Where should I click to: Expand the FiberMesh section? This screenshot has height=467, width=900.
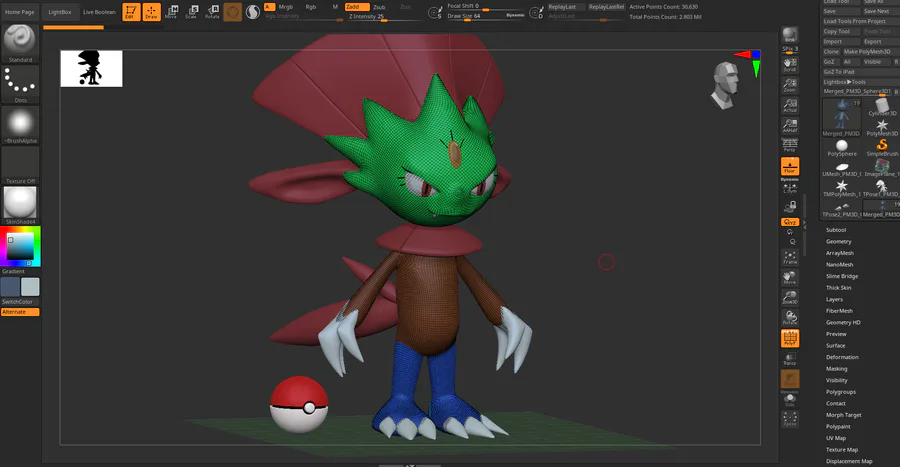point(839,311)
